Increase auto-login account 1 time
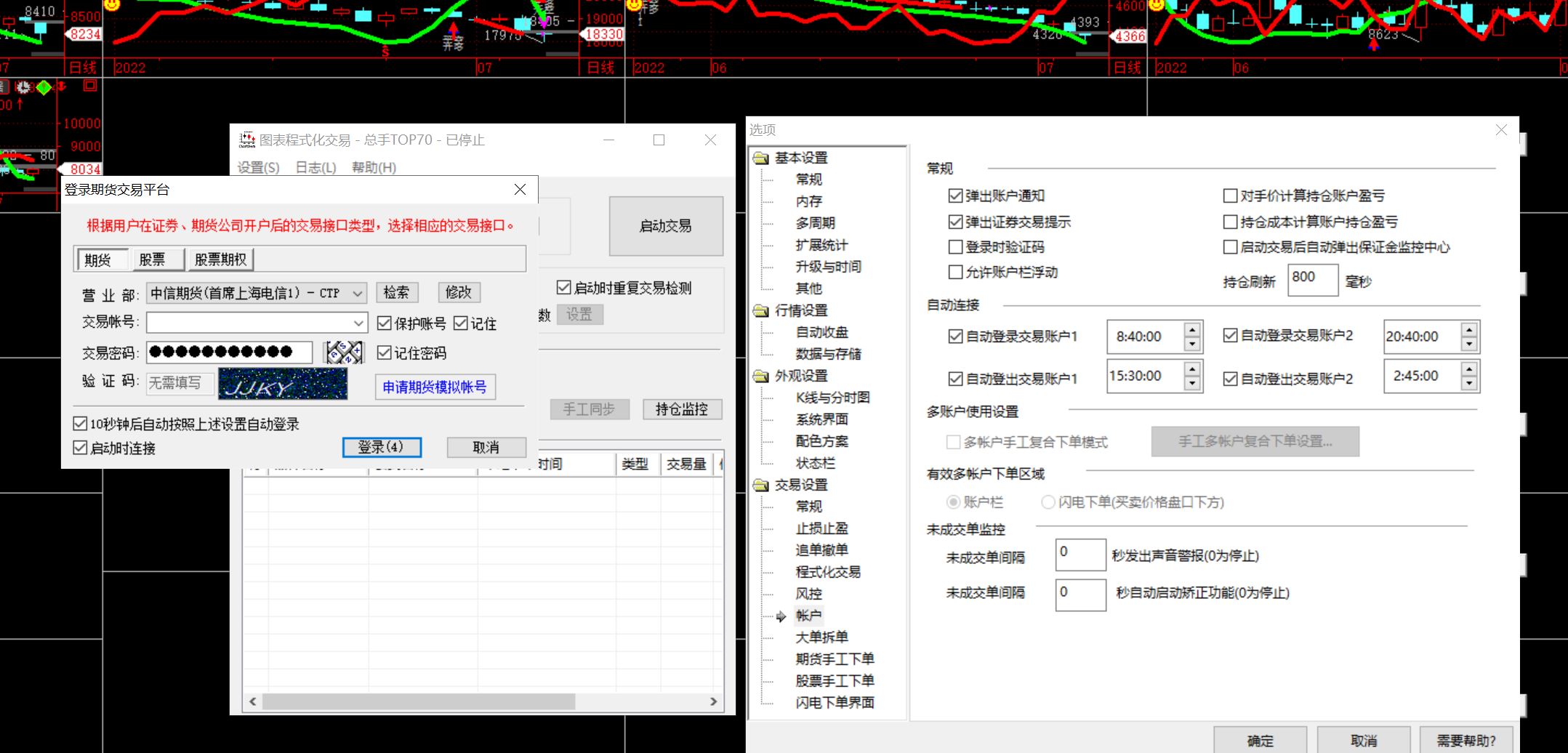This screenshot has width=1568, height=753. 1192,329
